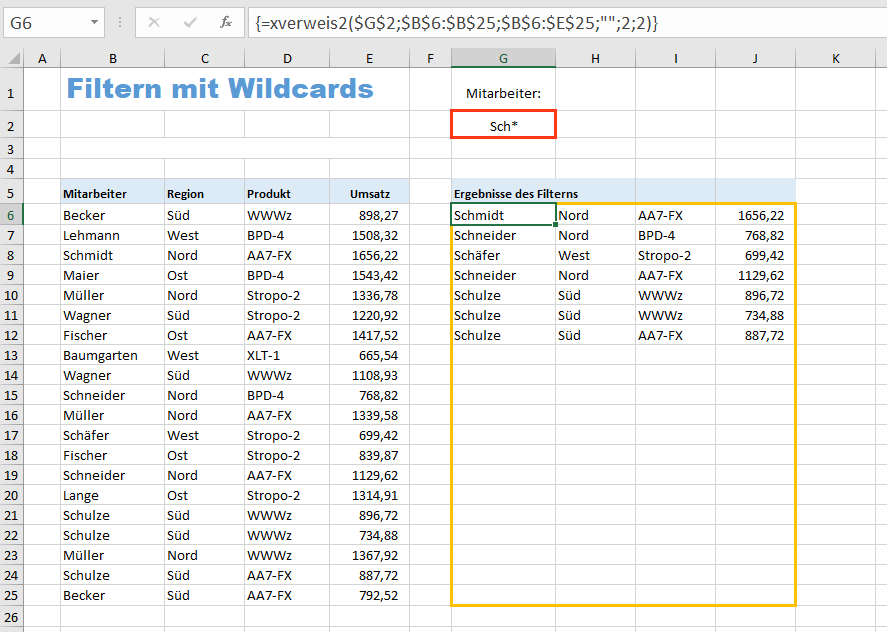Viewport: 887px width, 632px height.
Task: Select the value 839,87
Action: point(369,455)
